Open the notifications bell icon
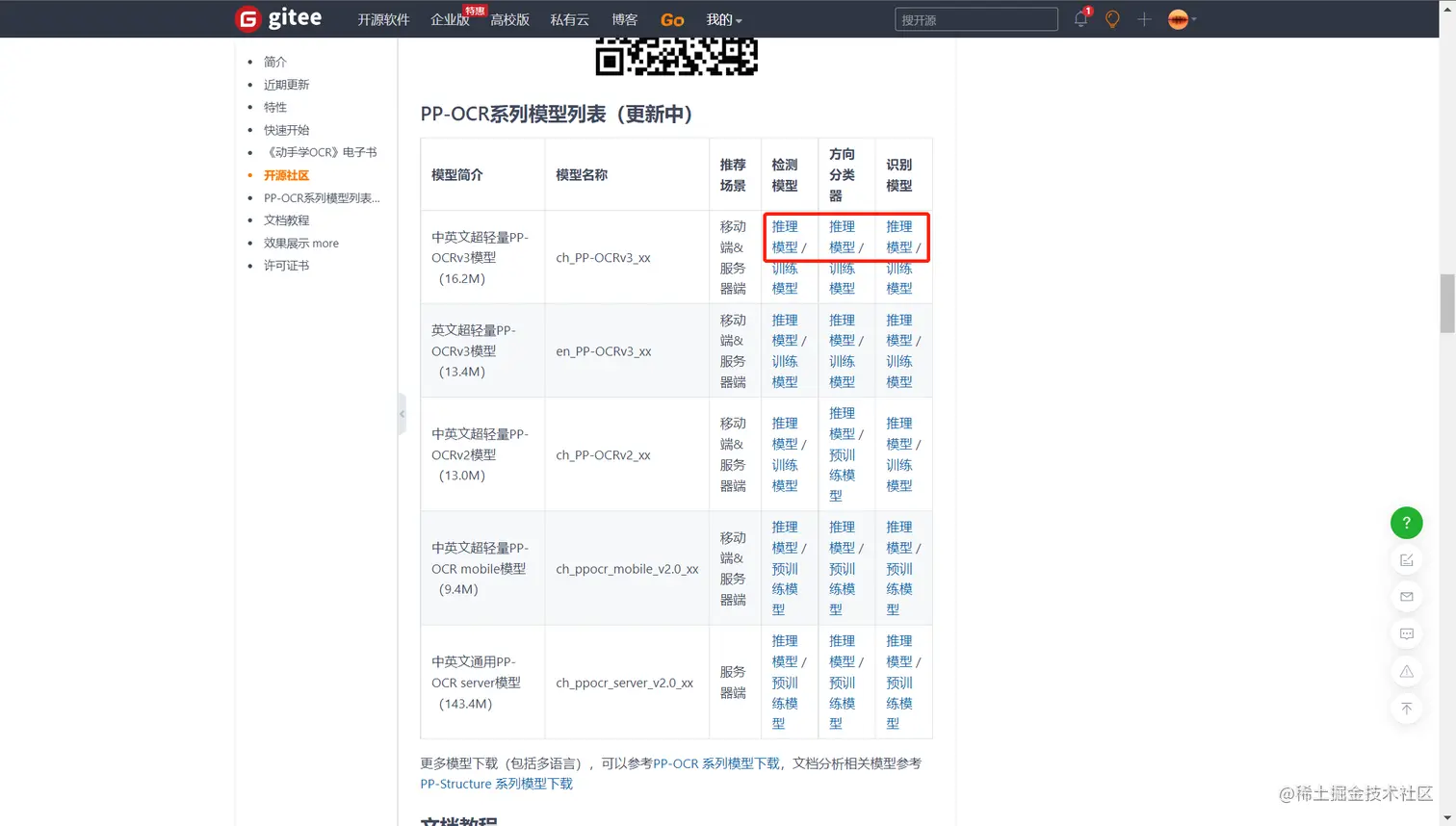The image size is (1456, 826). (1081, 18)
